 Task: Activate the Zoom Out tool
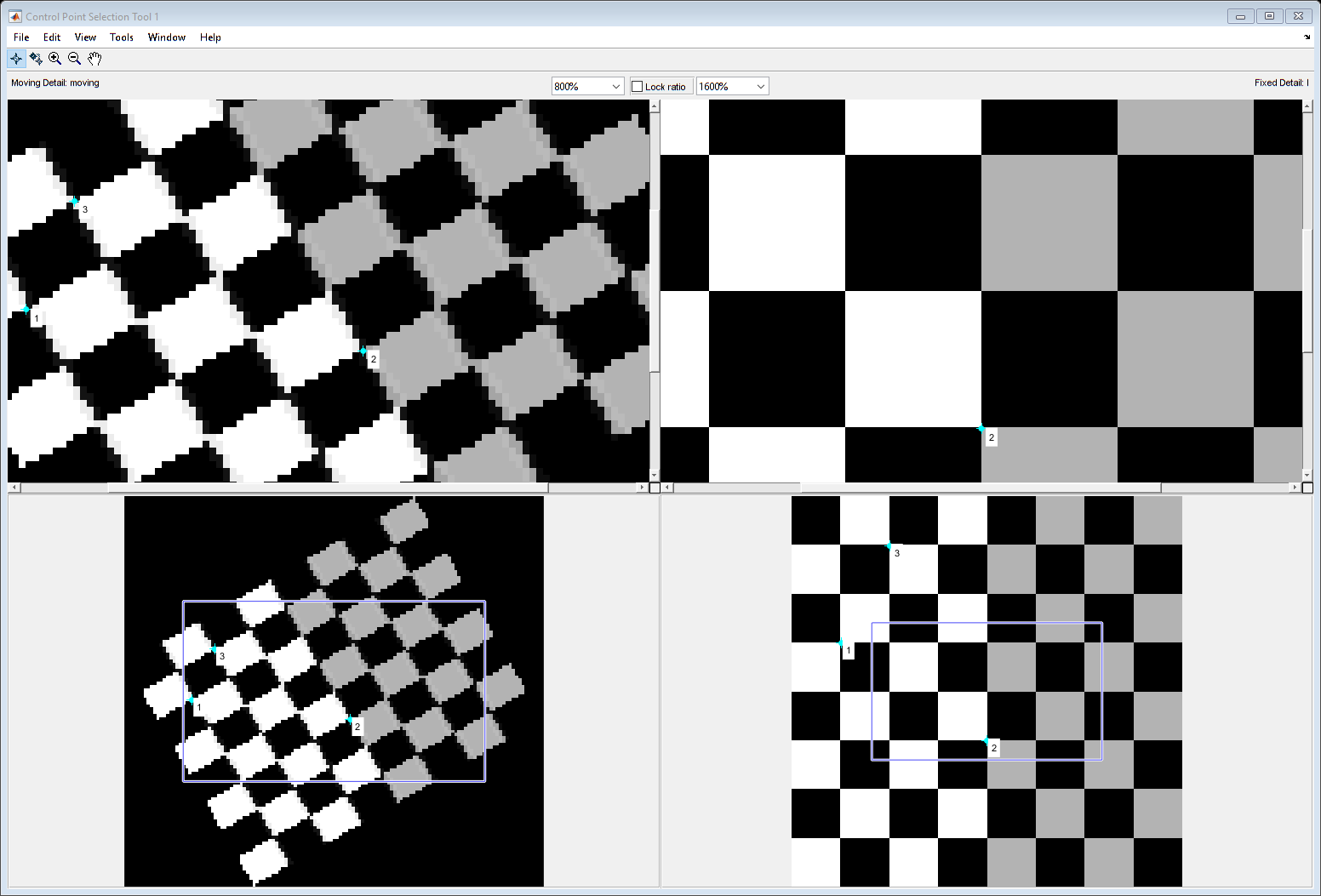pos(75,59)
